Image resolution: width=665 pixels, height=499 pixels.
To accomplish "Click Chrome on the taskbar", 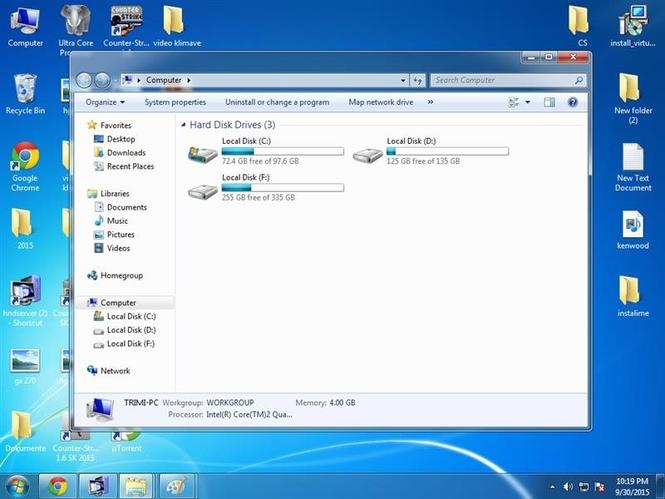I will [x=58, y=486].
